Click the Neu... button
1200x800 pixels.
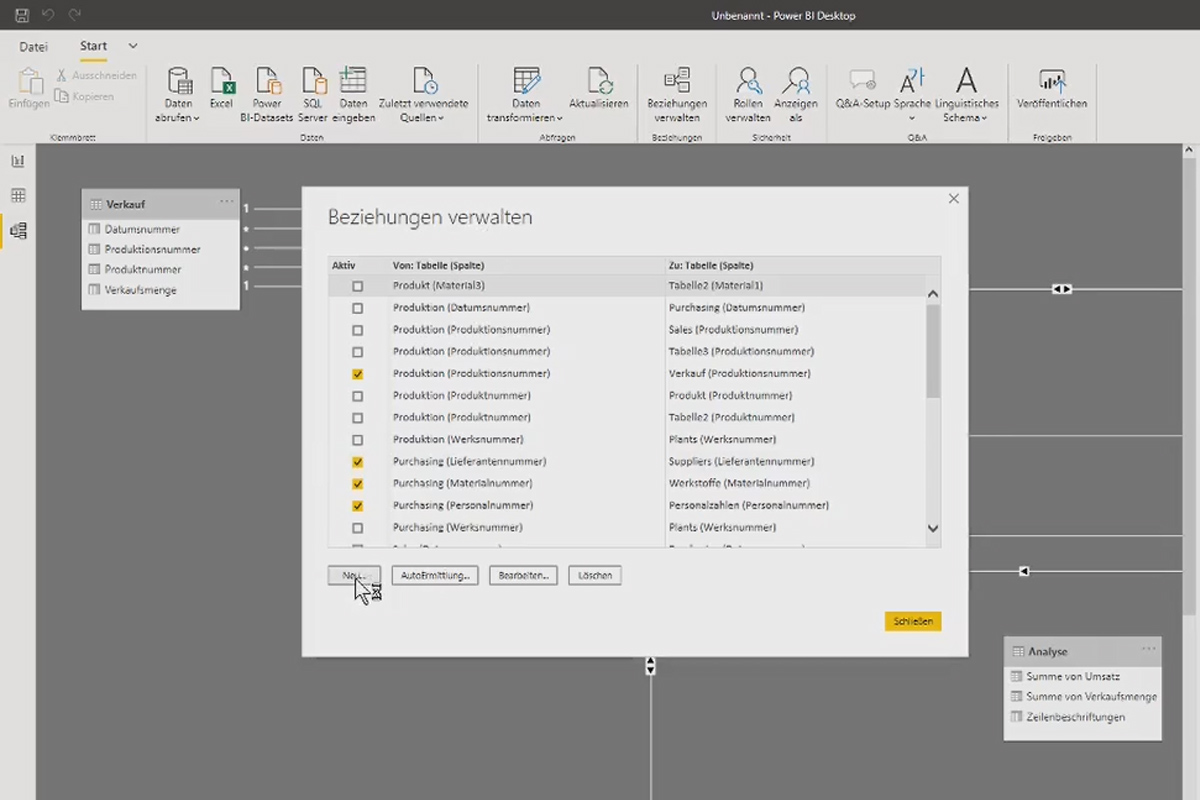354,575
